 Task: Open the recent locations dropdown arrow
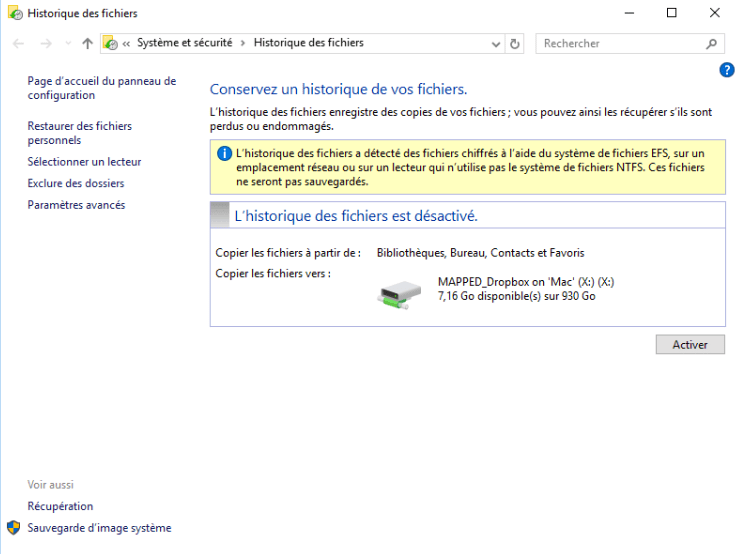coord(68,44)
